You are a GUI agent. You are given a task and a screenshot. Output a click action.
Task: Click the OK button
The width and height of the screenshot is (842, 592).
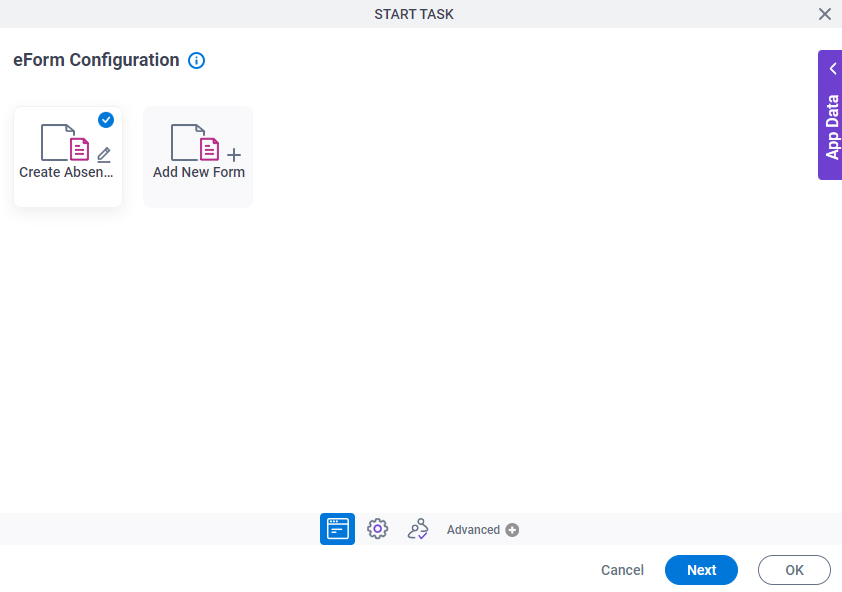tap(794, 570)
